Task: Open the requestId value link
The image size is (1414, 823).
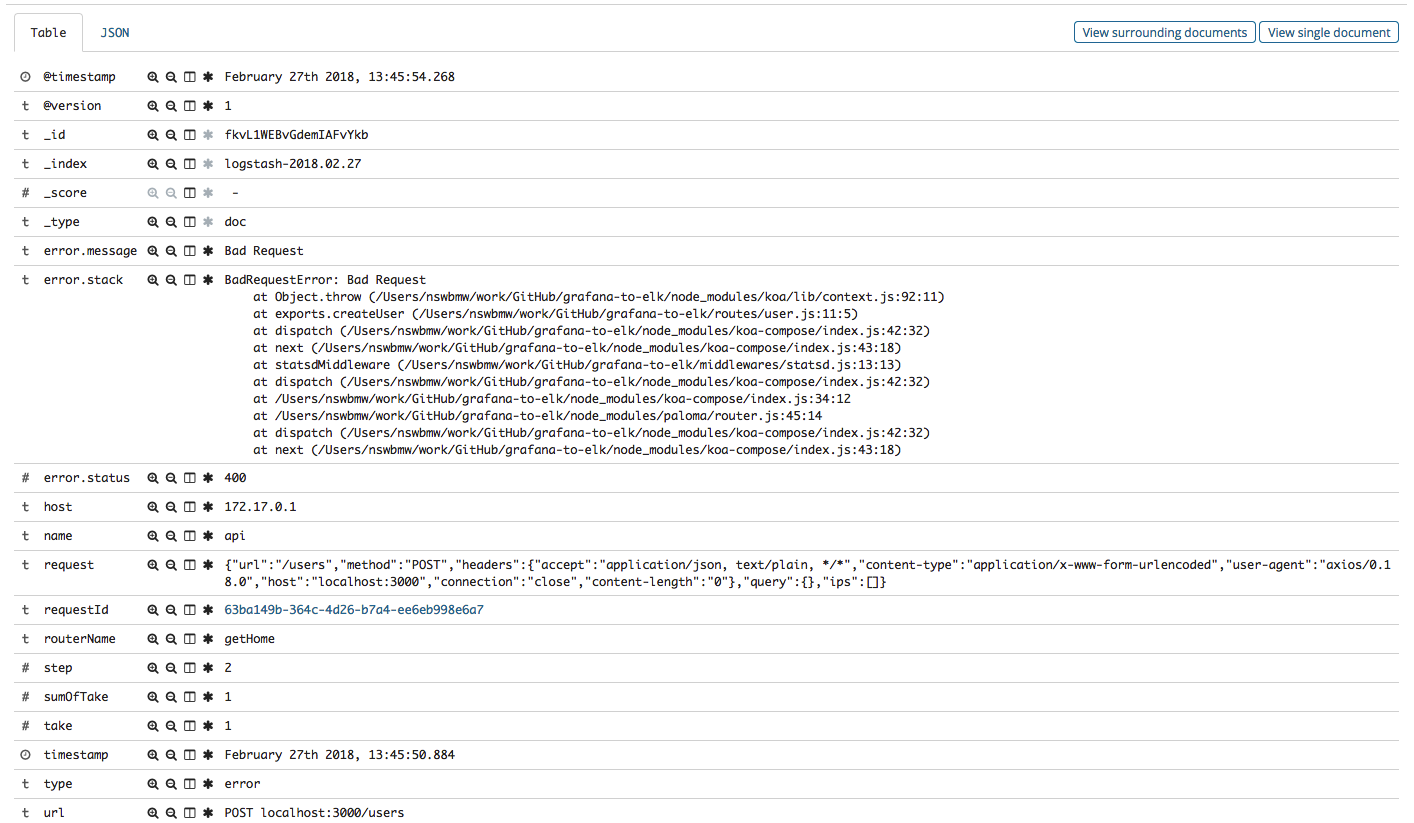Action: (x=354, y=610)
